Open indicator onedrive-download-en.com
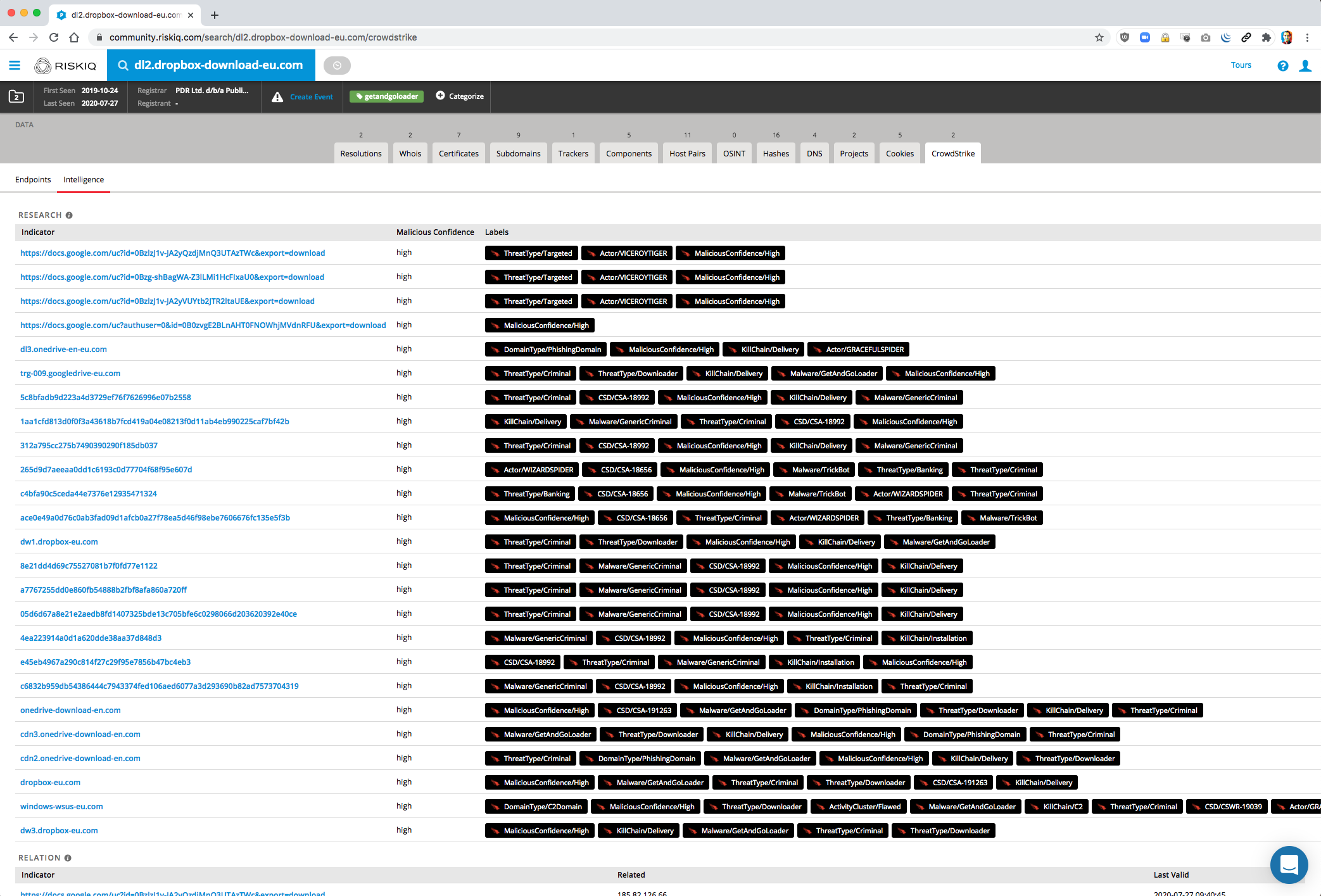The height and width of the screenshot is (896, 1321). pyautogui.click(x=70, y=710)
